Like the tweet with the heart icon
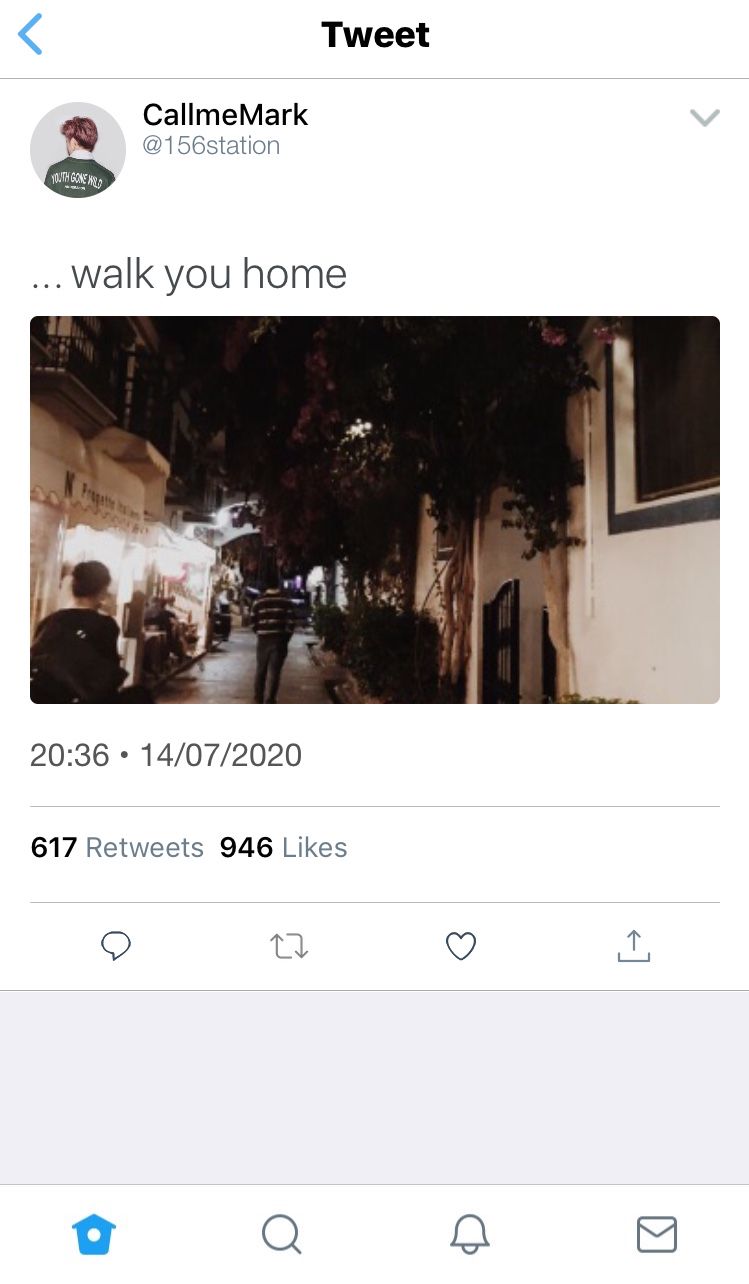Viewport: 749px width, 1284px height. coord(461,945)
